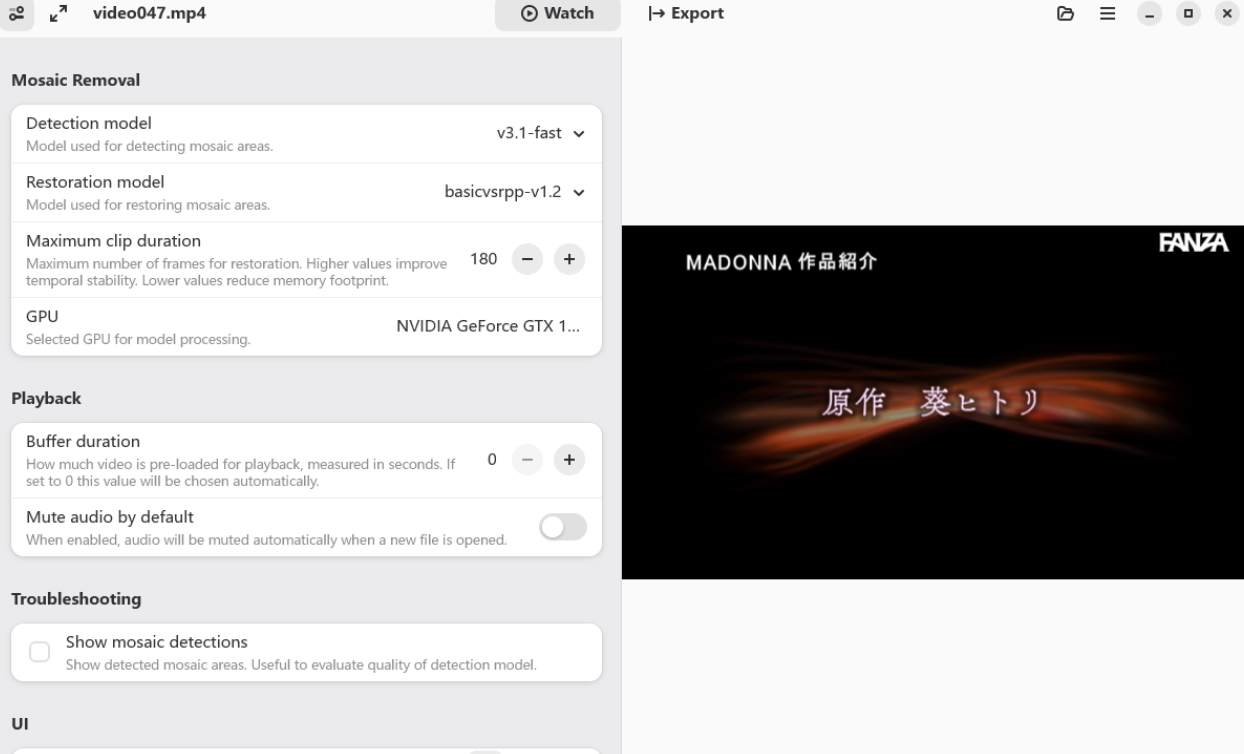
Task: Close the application window
Action: coord(1226,14)
